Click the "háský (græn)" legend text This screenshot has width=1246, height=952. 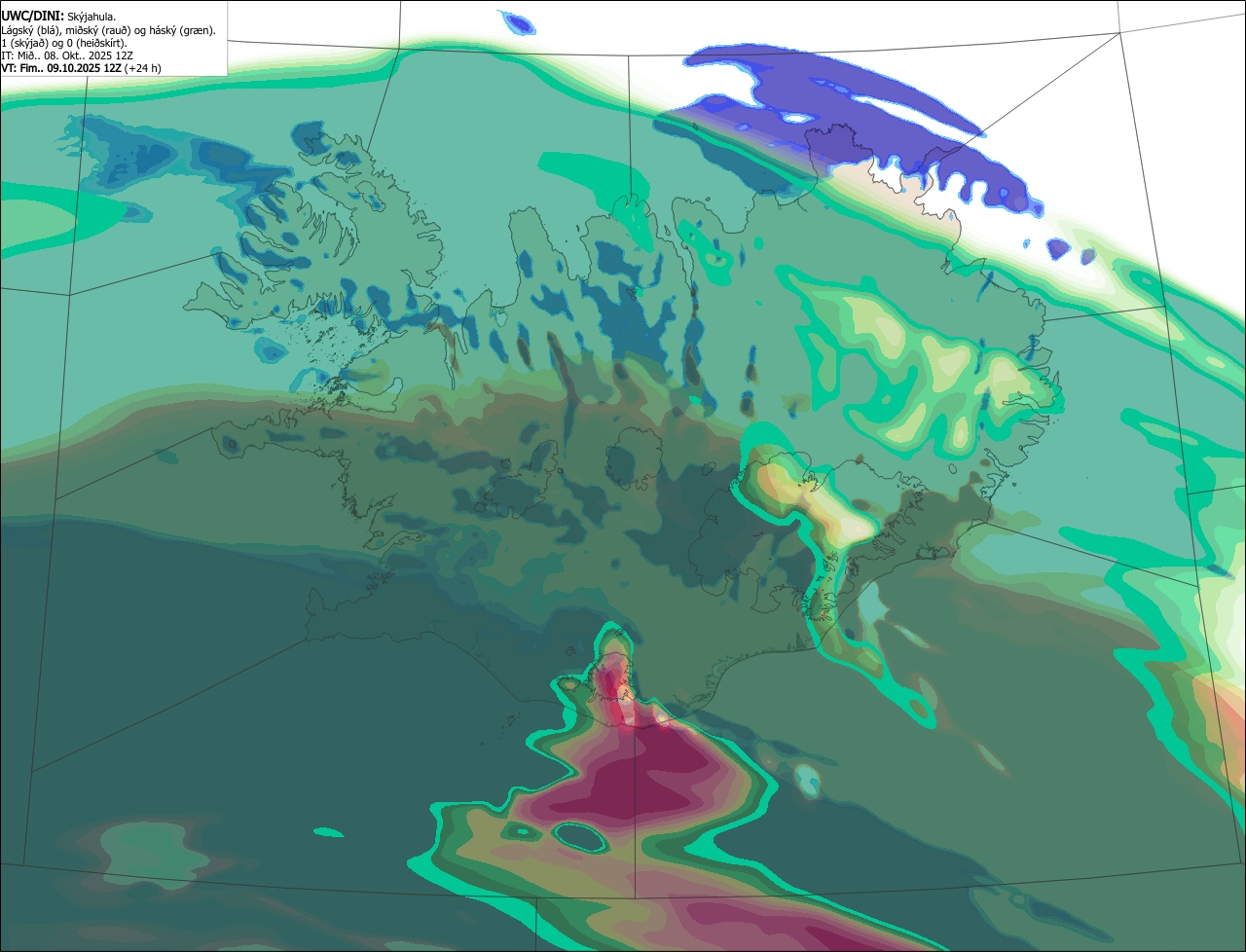(180, 30)
